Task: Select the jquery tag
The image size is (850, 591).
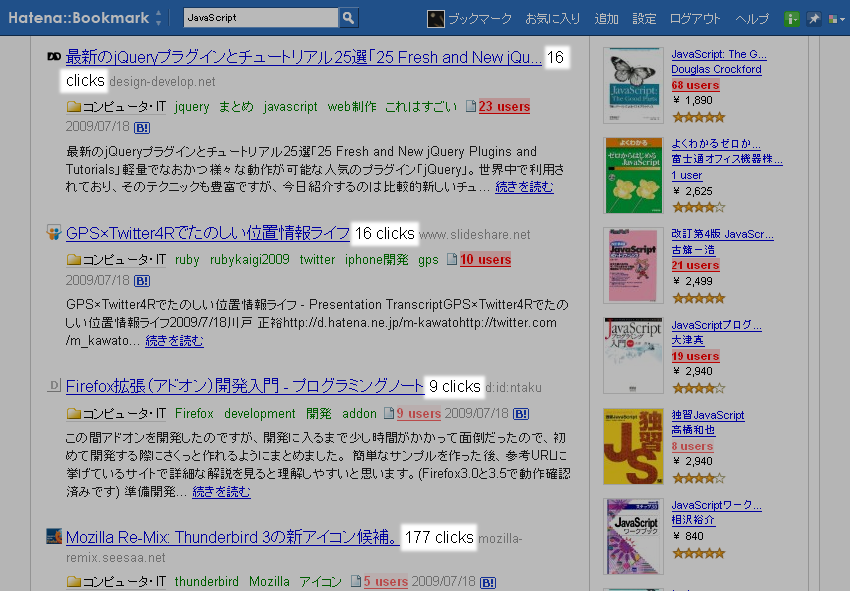Action: tap(192, 107)
